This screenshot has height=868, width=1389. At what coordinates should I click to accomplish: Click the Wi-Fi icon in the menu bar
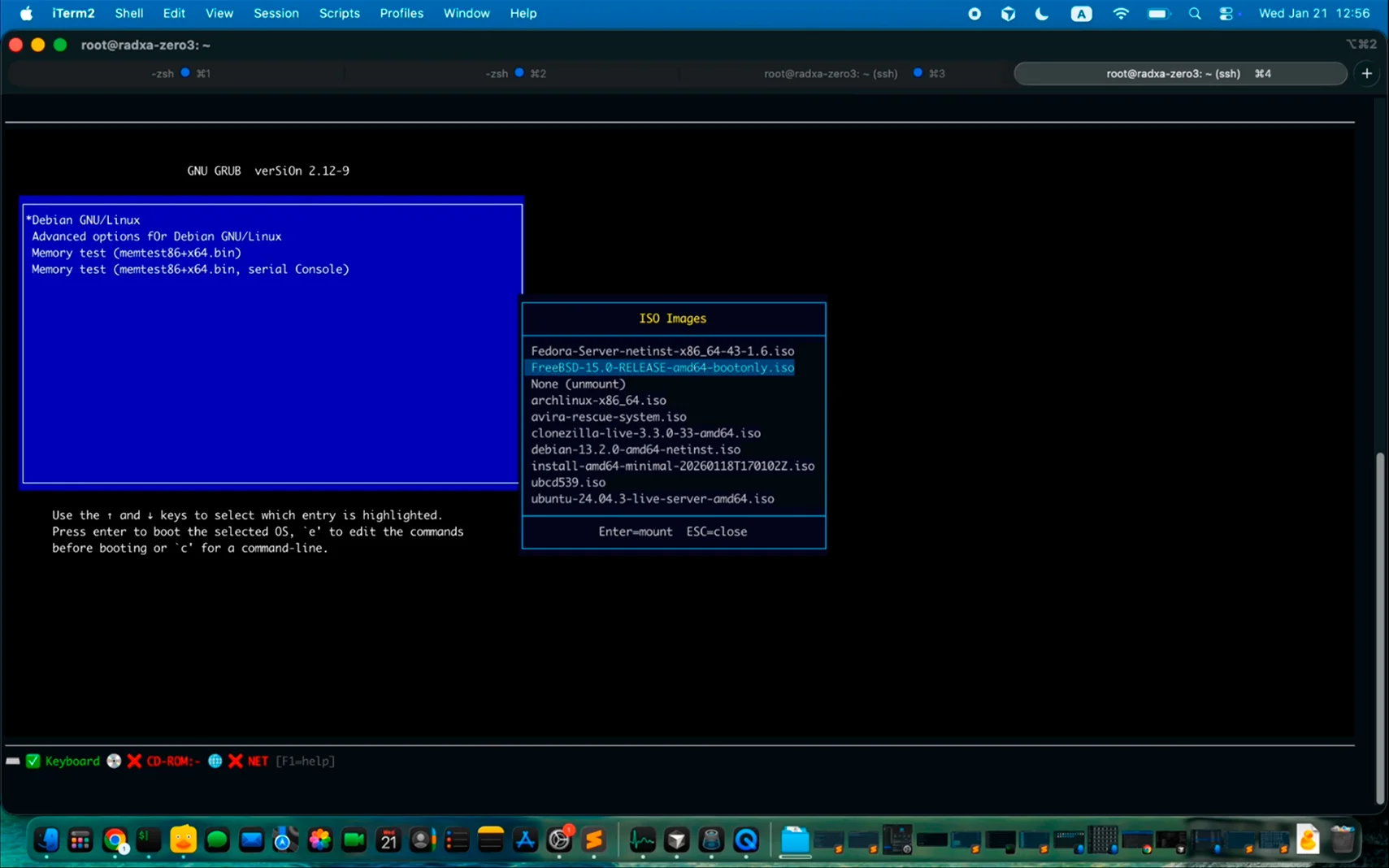pyautogui.click(x=1121, y=13)
